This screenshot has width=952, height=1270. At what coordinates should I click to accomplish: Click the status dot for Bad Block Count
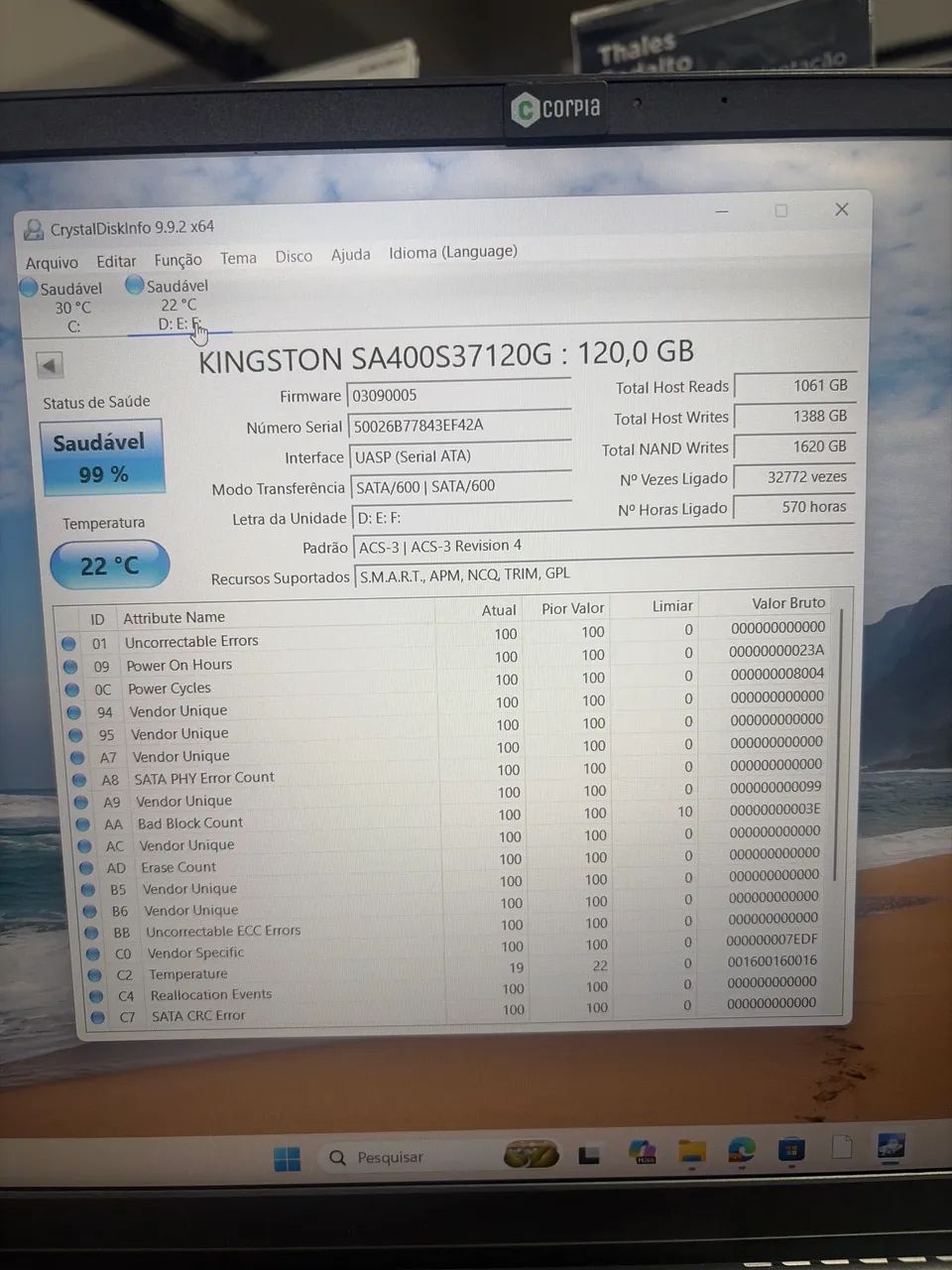tap(83, 825)
